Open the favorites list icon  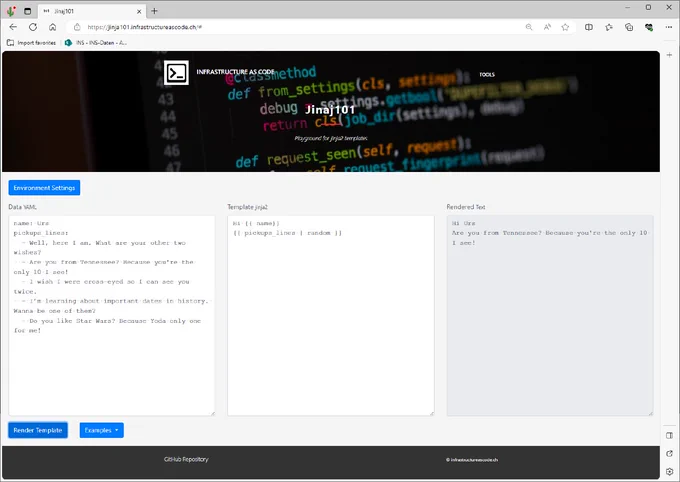click(x=609, y=27)
